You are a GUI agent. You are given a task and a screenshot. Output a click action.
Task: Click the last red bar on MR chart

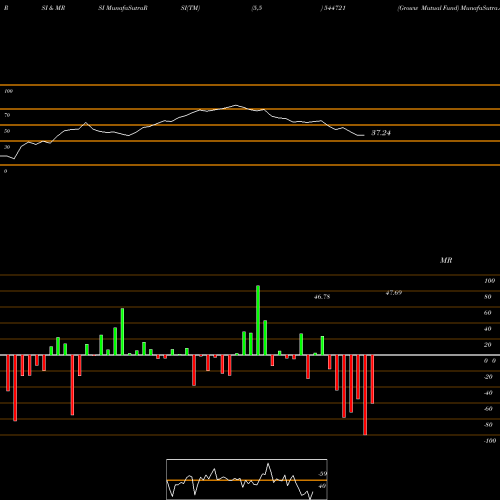coord(372,379)
